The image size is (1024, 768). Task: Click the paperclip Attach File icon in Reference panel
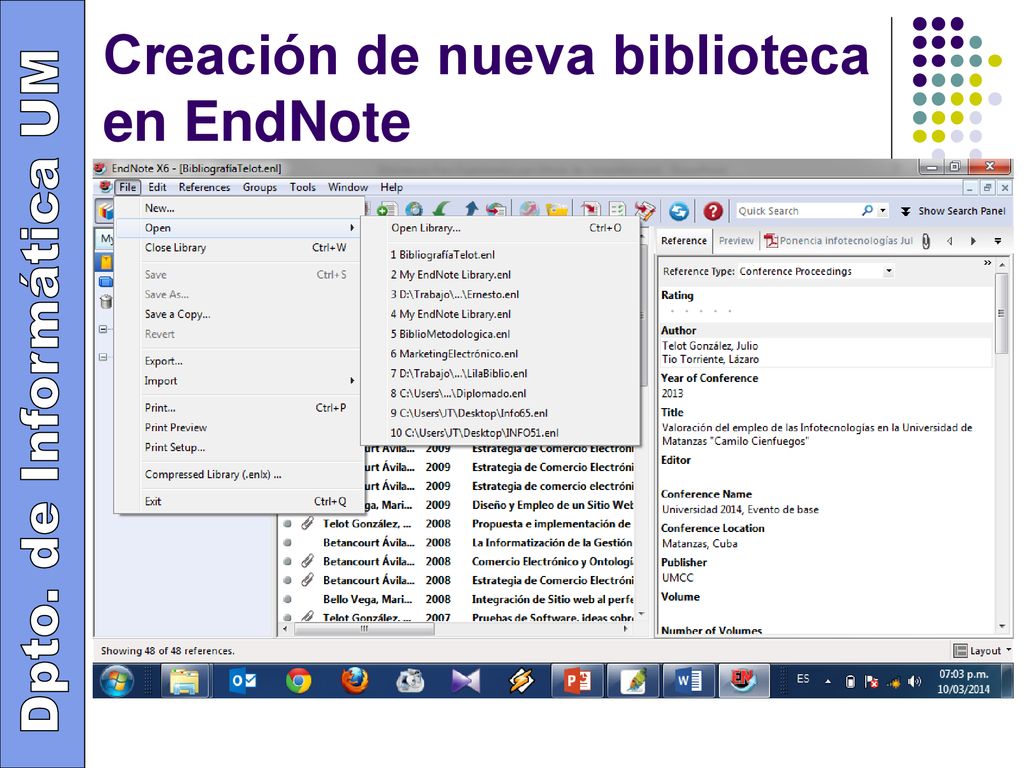pos(925,241)
